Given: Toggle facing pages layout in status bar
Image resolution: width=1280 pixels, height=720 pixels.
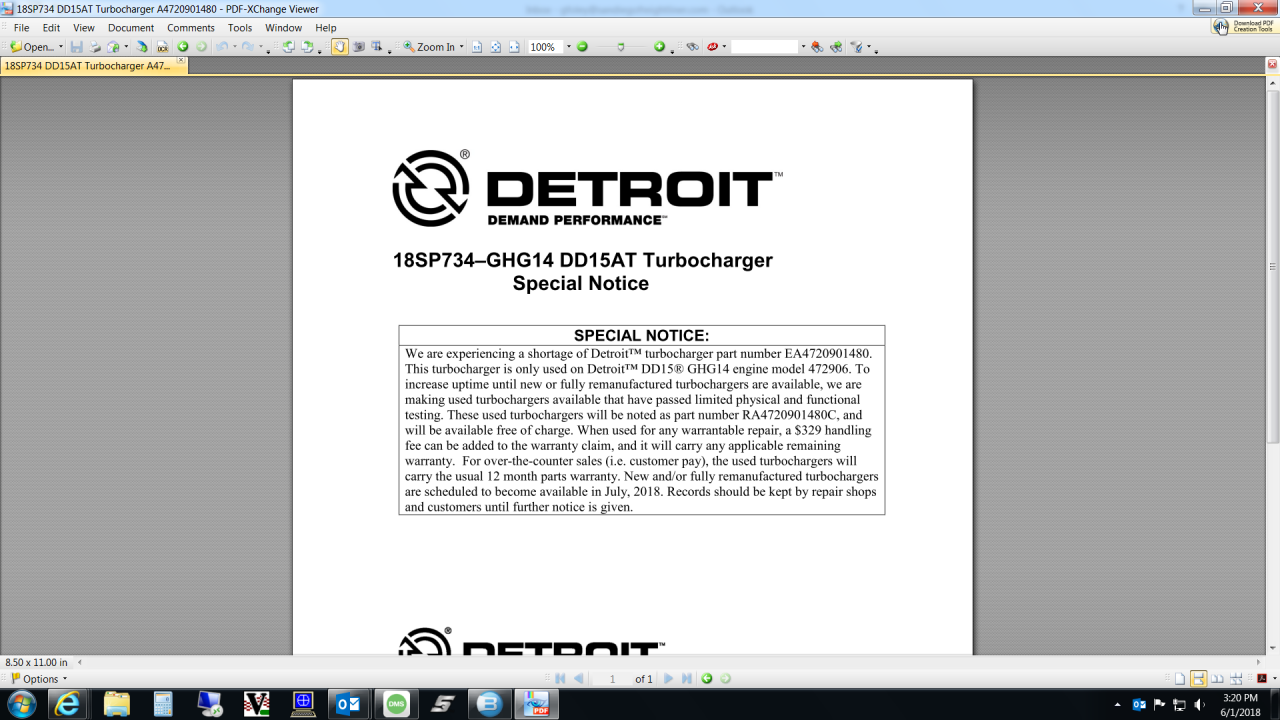Looking at the screenshot, I should (1217, 679).
